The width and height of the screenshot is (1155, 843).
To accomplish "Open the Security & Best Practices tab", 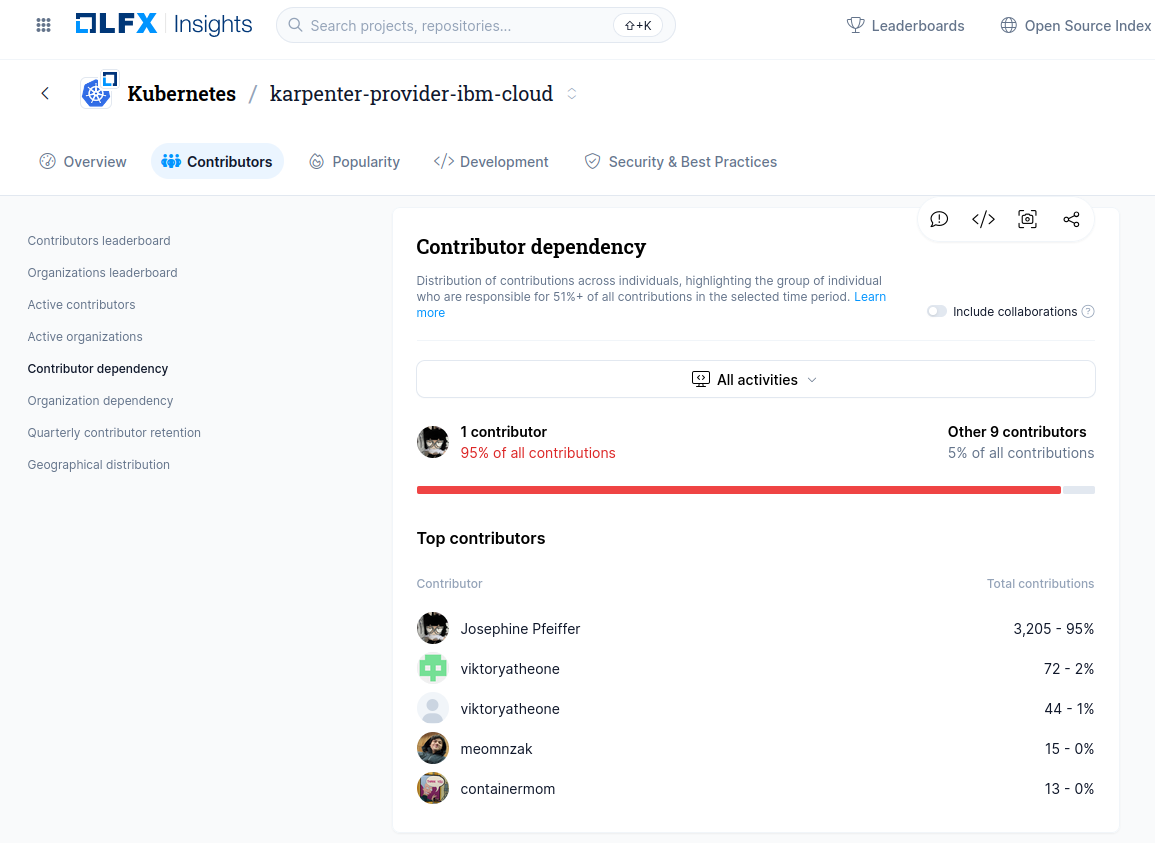I will (x=680, y=162).
